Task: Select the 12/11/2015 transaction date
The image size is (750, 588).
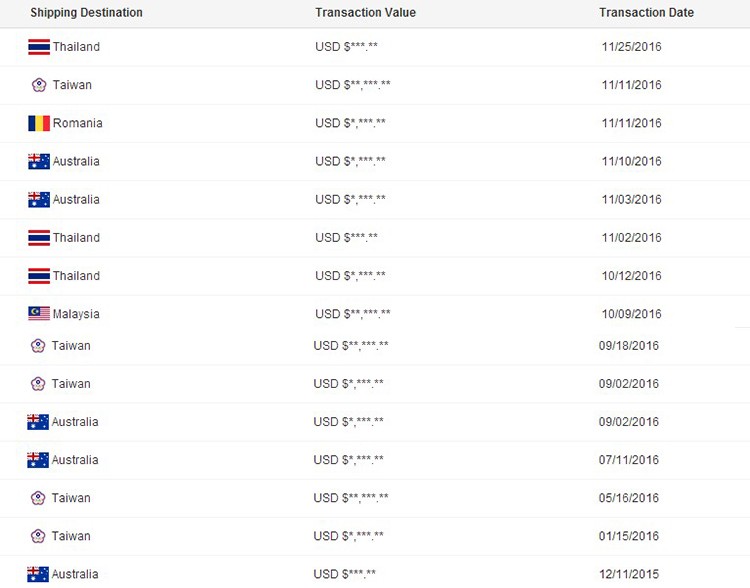Action: coord(629,574)
